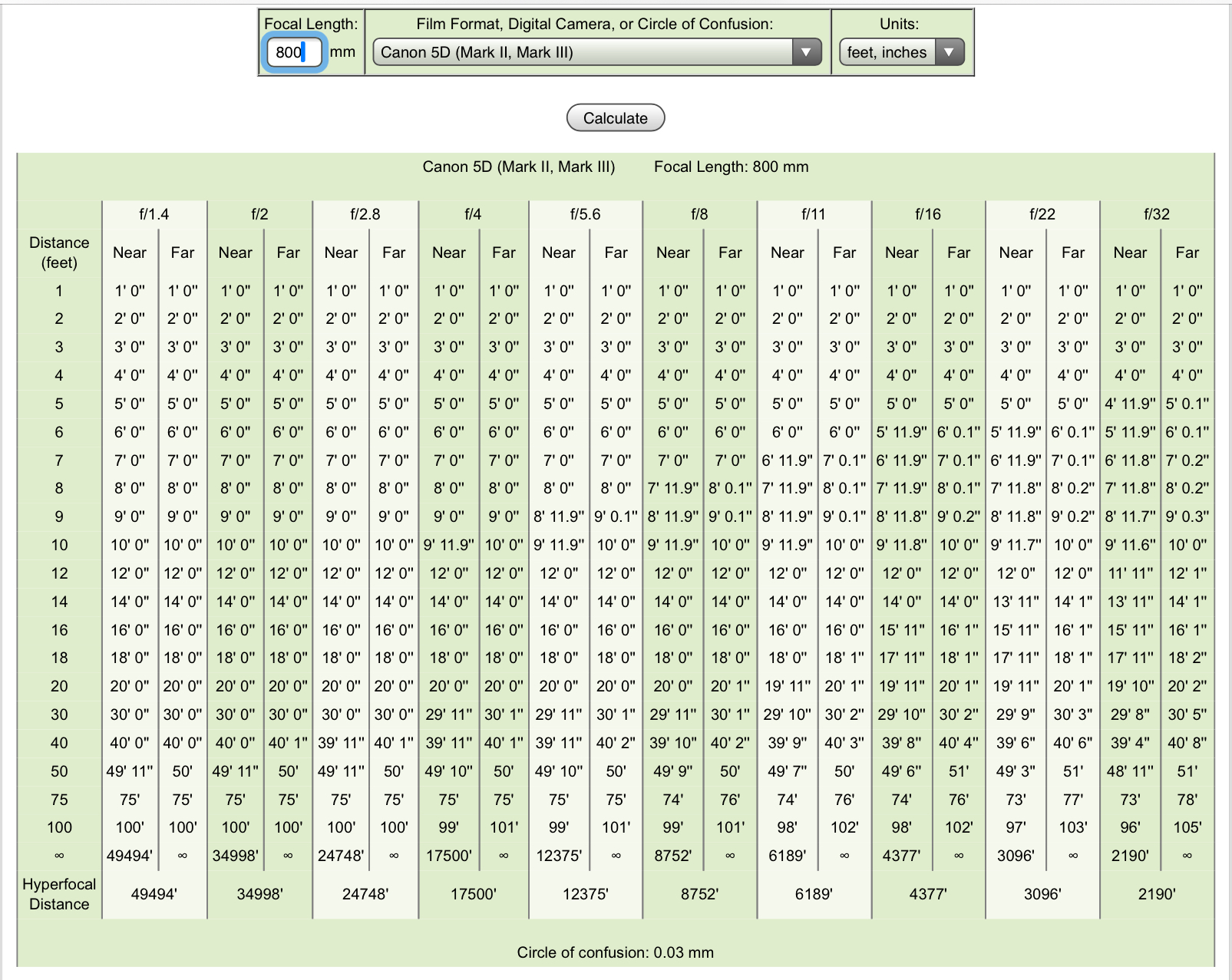Screen dimensions: 1232x980
Task: Click the Focal Length input field
Action: [x=293, y=52]
